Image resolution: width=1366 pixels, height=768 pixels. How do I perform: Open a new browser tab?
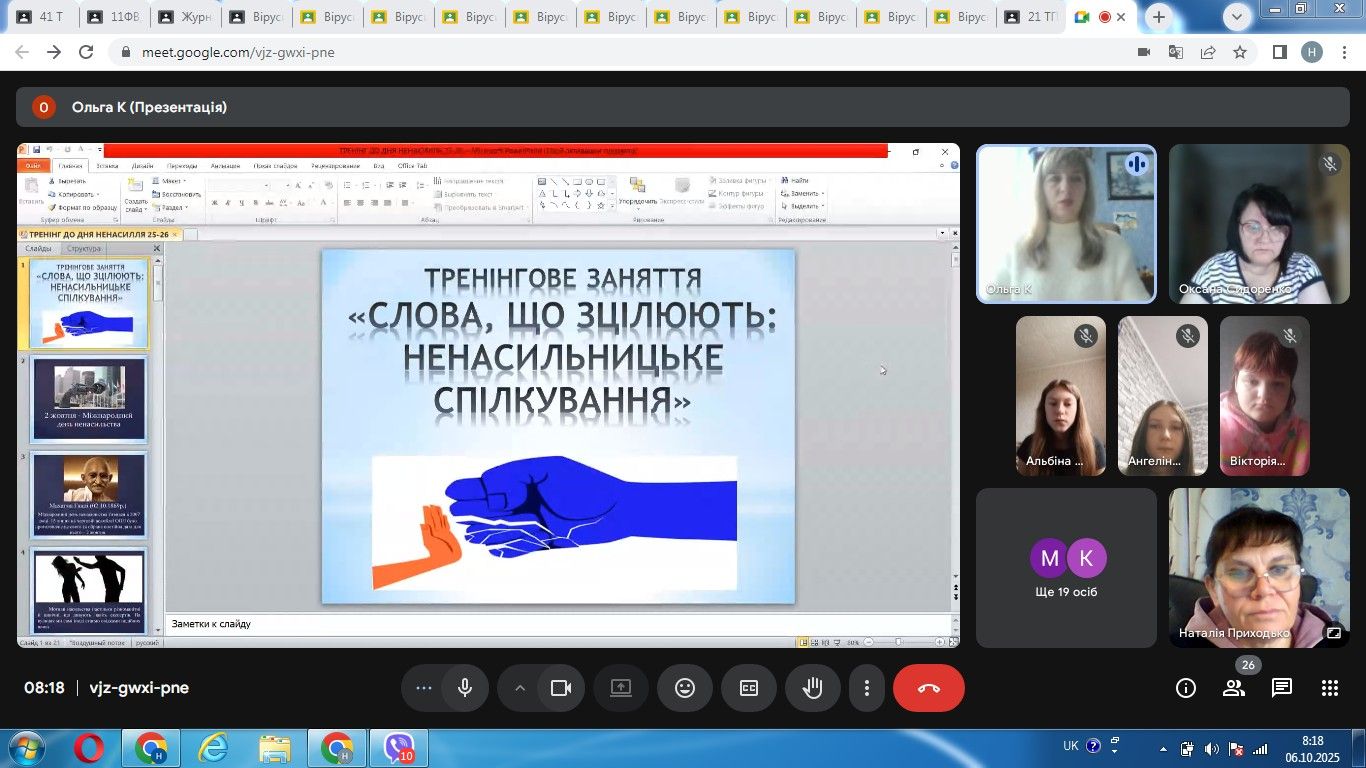[x=1159, y=17]
